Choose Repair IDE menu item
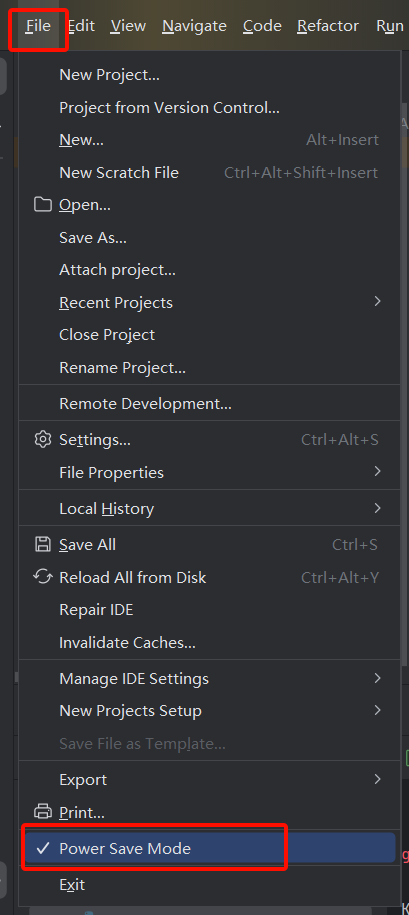The width and height of the screenshot is (409, 915). point(96,610)
